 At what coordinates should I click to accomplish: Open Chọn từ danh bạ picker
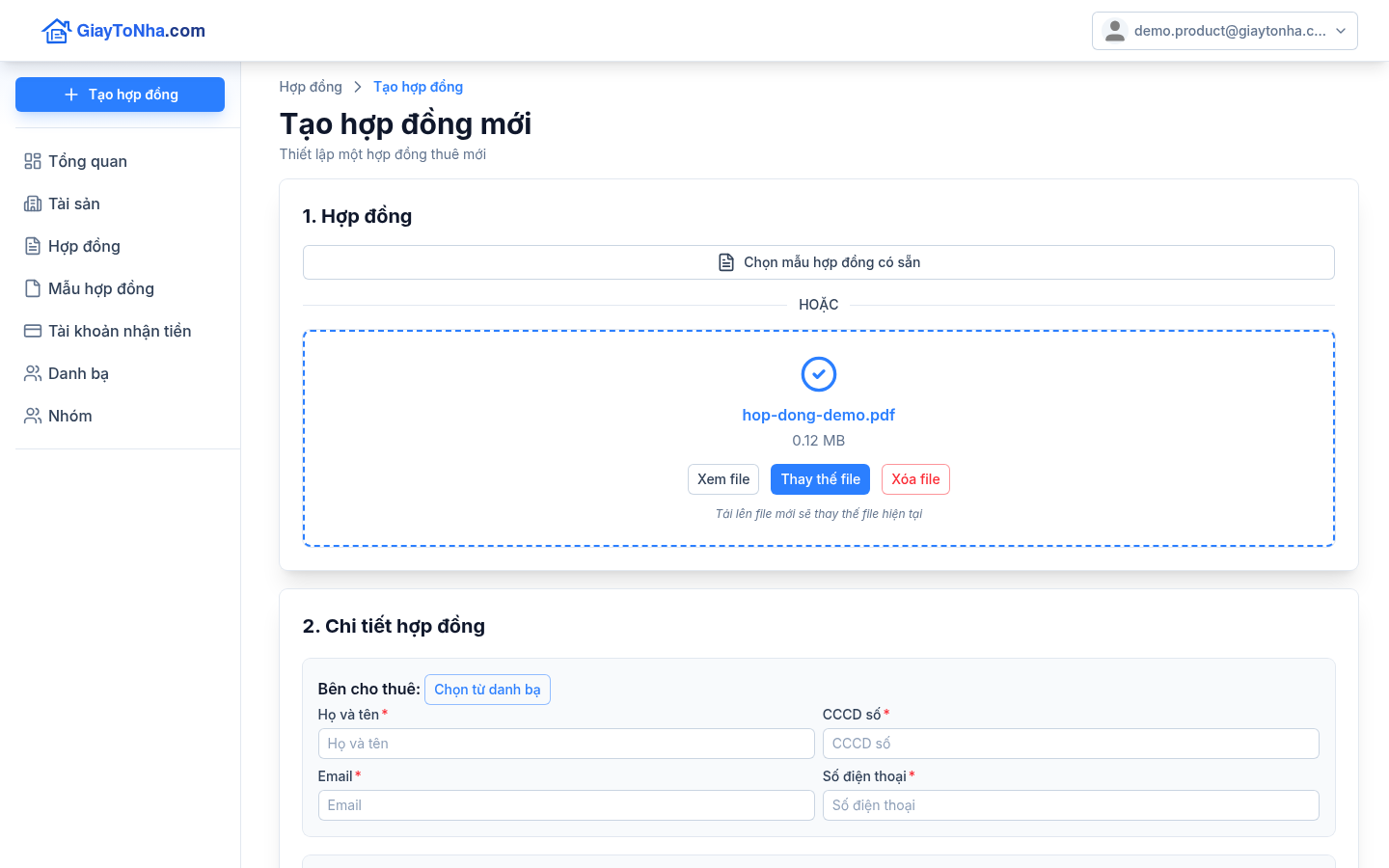click(487, 690)
